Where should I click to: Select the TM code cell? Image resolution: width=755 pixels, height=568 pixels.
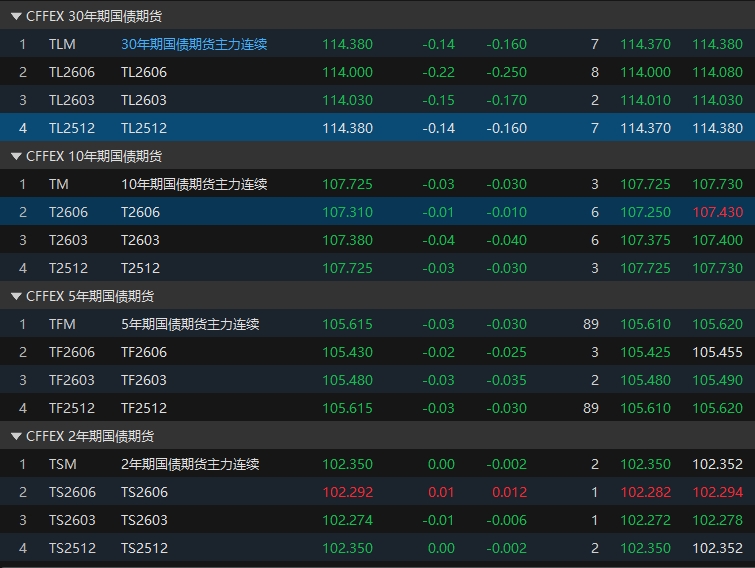tap(59, 184)
